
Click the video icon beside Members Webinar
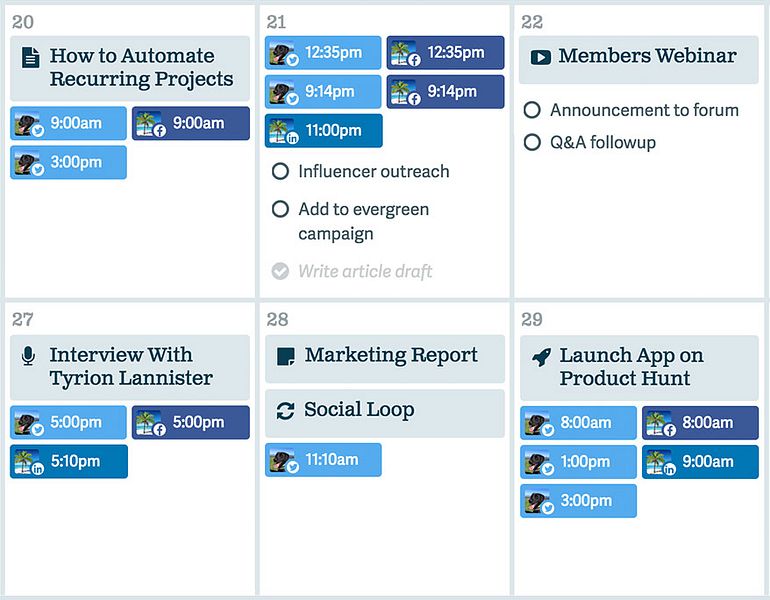click(540, 57)
